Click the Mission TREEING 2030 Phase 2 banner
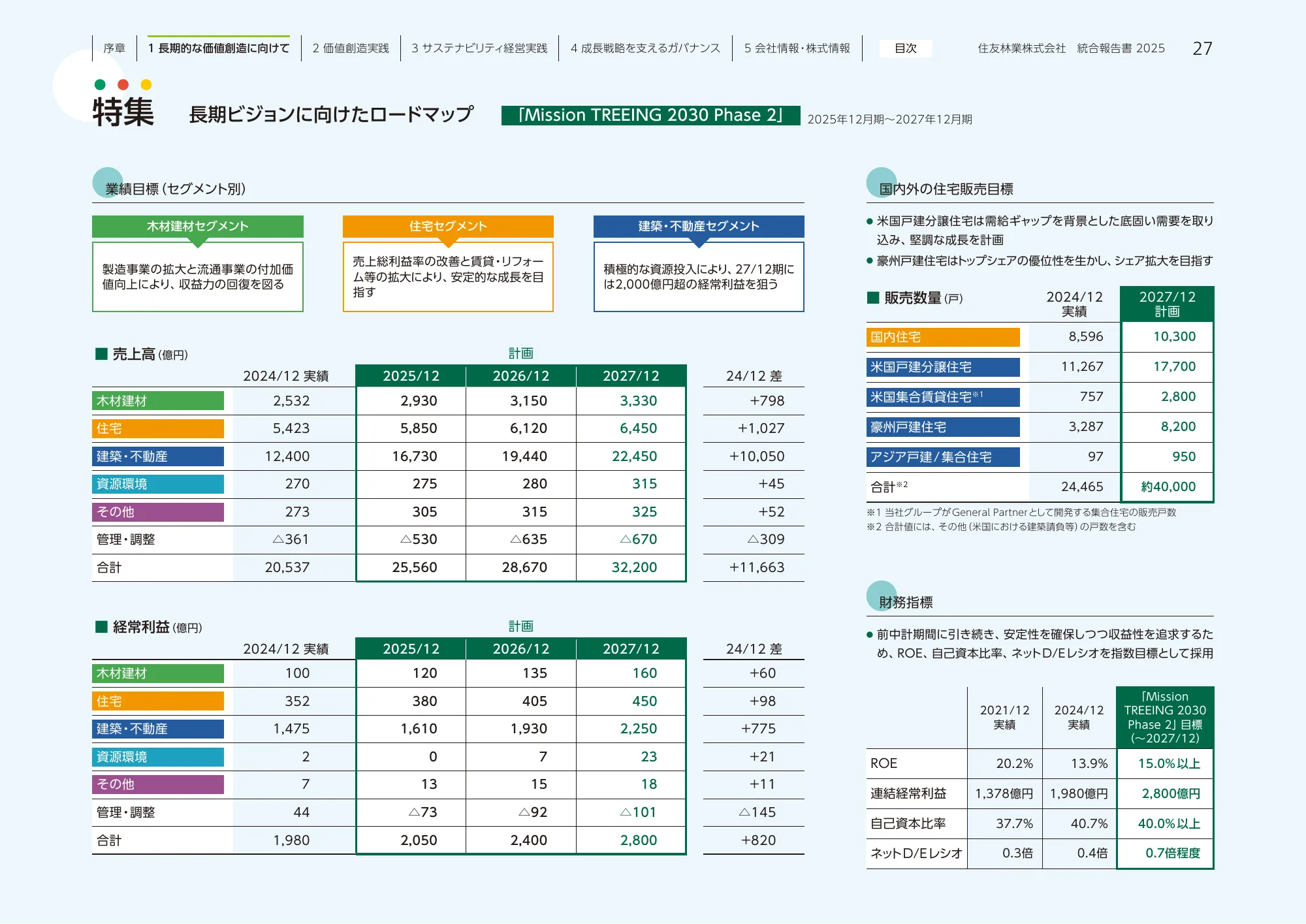This screenshot has height=924, width=1306. [x=650, y=116]
